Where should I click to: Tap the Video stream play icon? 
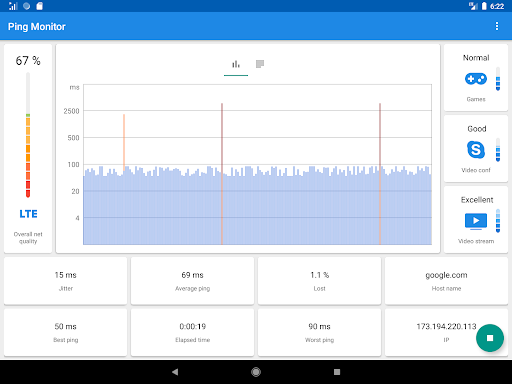click(476, 221)
